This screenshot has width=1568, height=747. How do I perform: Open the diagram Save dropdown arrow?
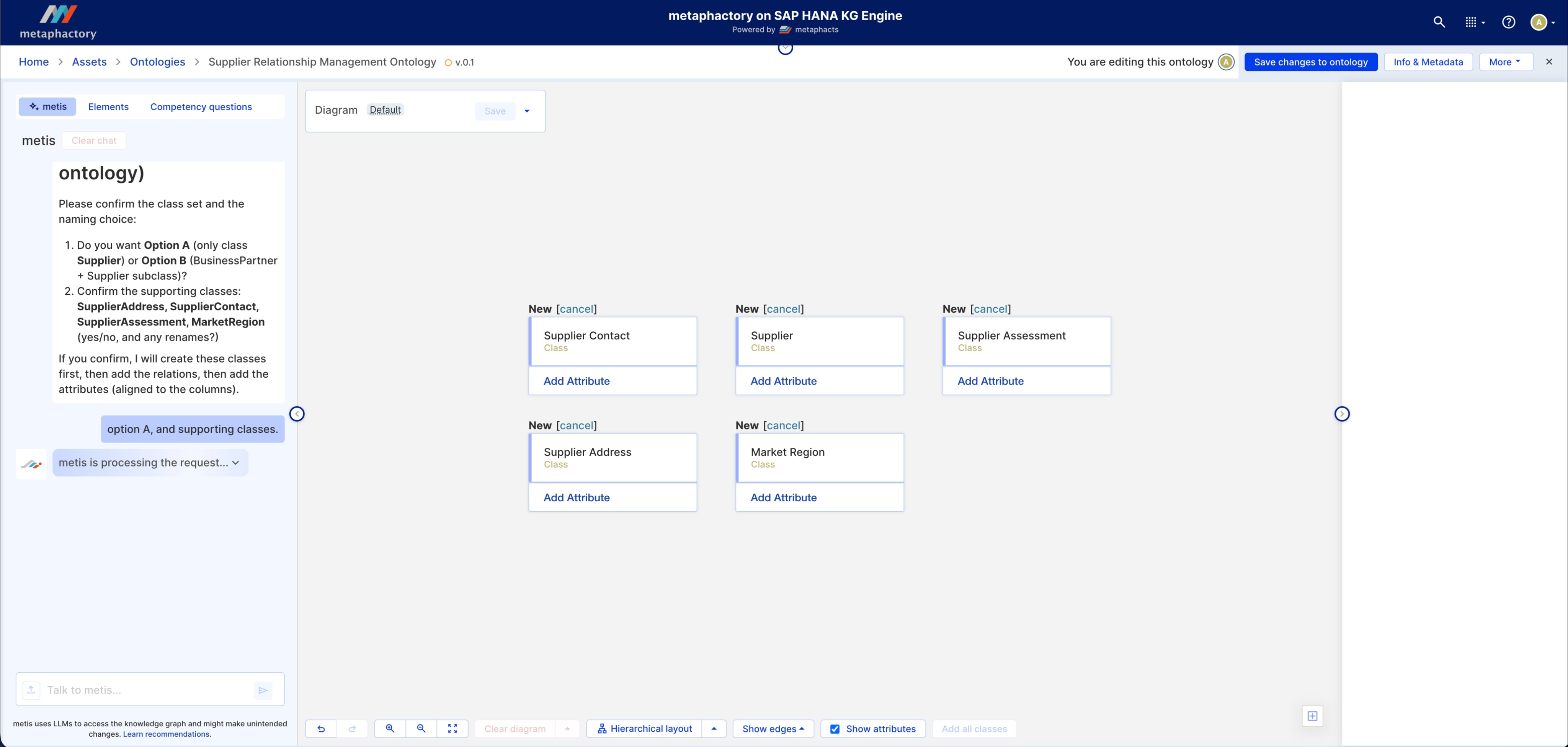(527, 111)
